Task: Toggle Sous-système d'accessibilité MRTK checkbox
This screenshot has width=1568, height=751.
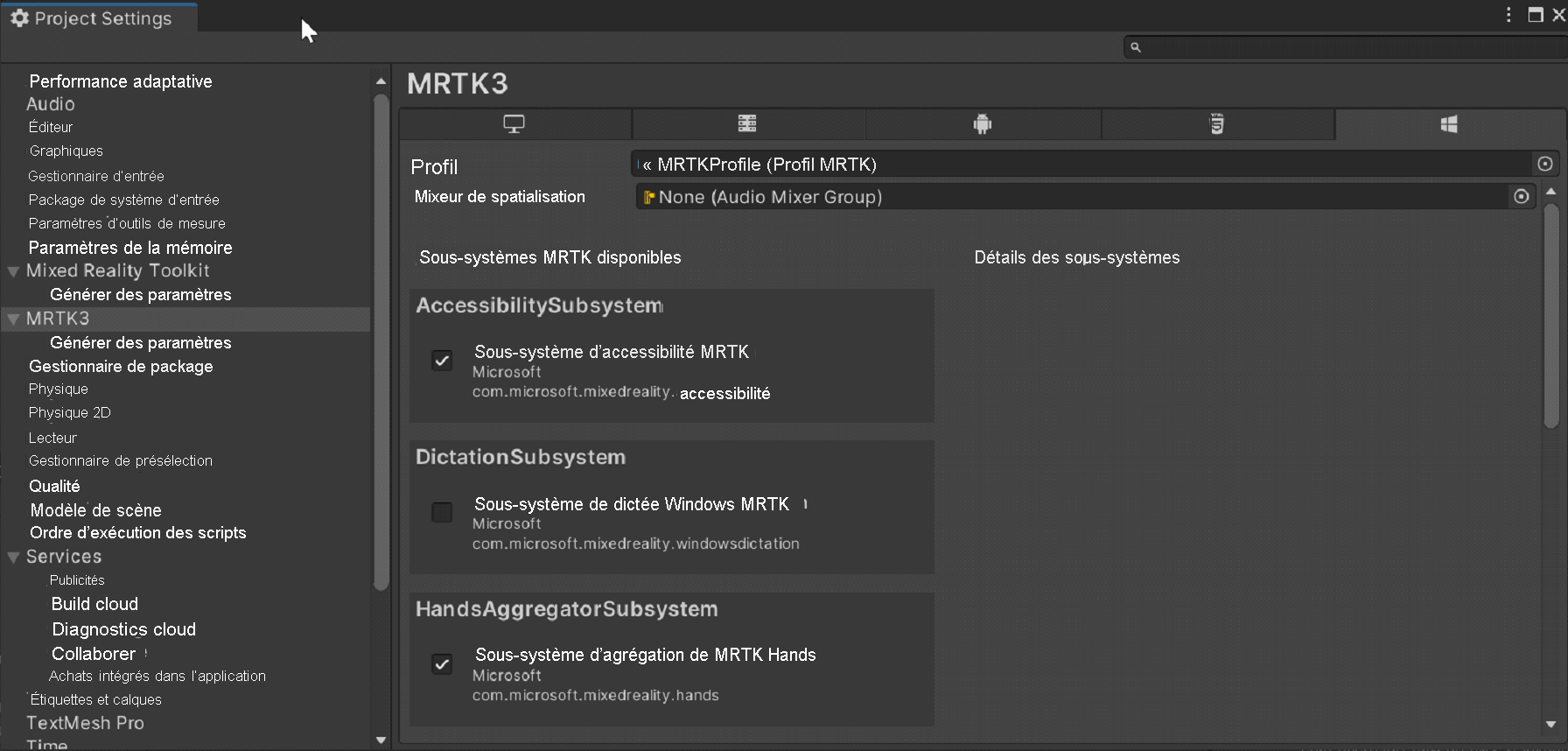Action: point(442,361)
